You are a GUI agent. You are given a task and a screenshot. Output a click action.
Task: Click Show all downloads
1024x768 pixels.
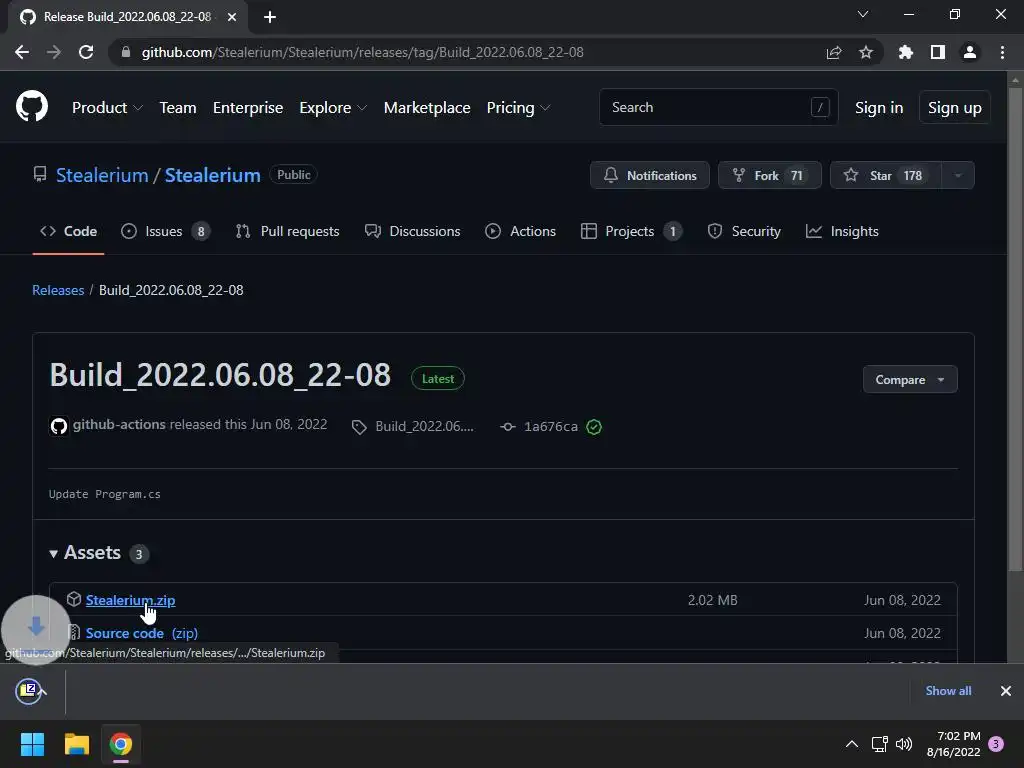948,690
